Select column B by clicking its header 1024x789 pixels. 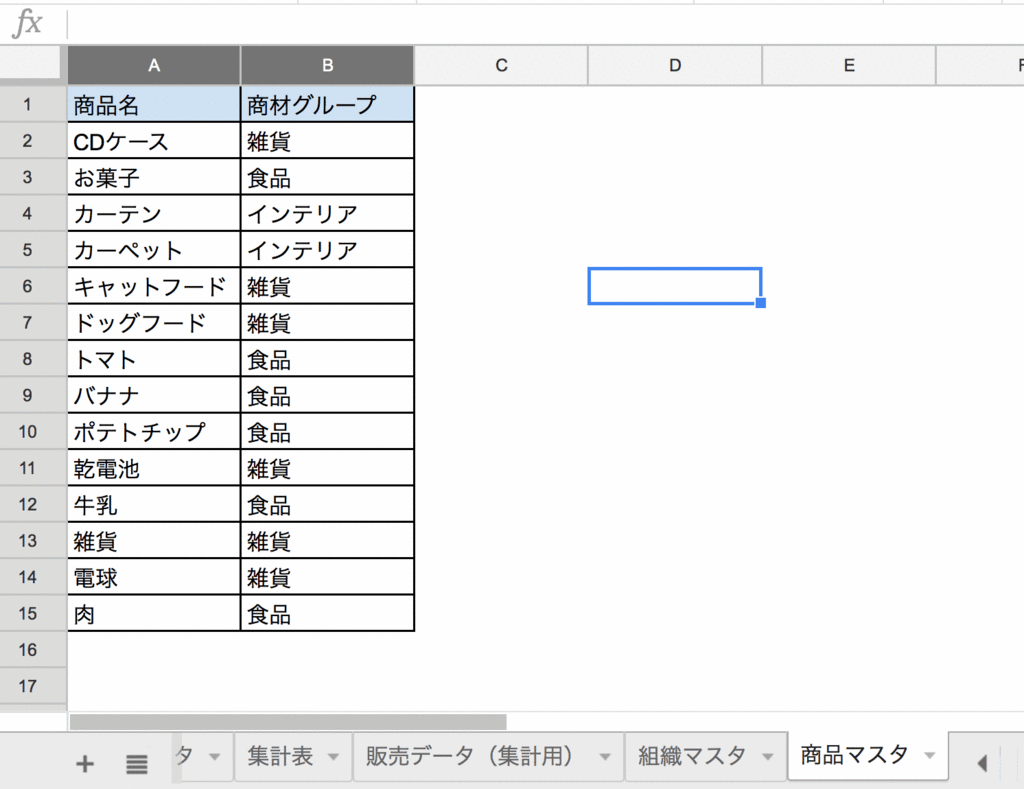point(327,64)
